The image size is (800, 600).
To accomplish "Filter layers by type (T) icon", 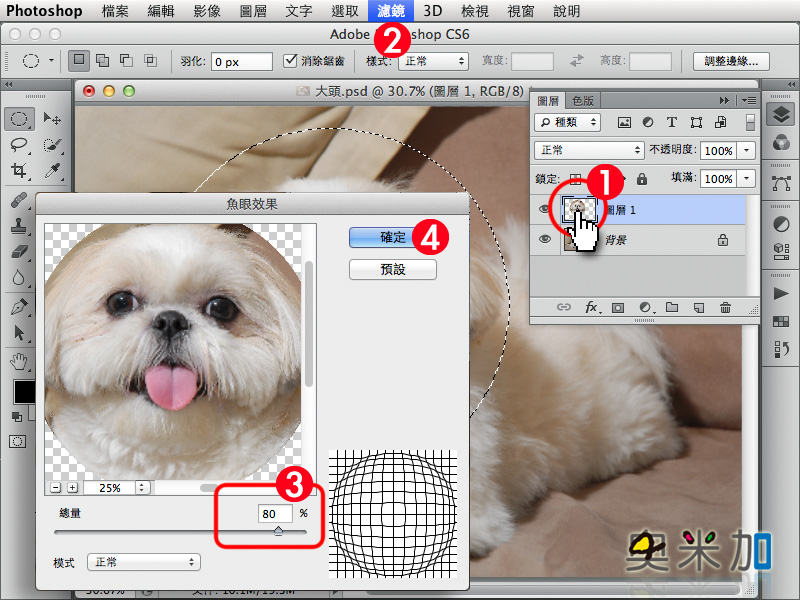I will [x=672, y=122].
